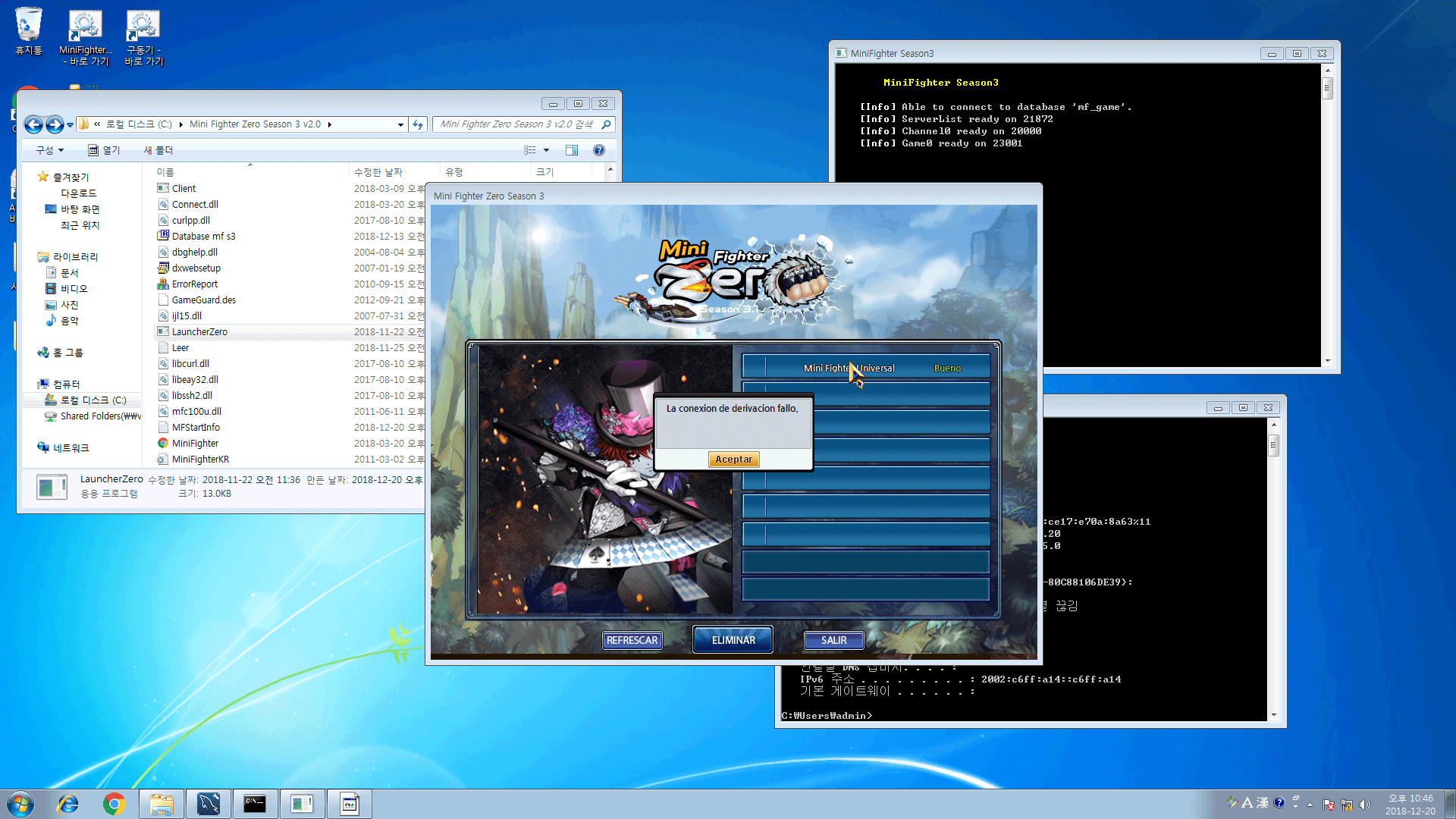Click the taskbar clock showing 오후 10:46
The image size is (1456, 819).
coord(1410,805)
